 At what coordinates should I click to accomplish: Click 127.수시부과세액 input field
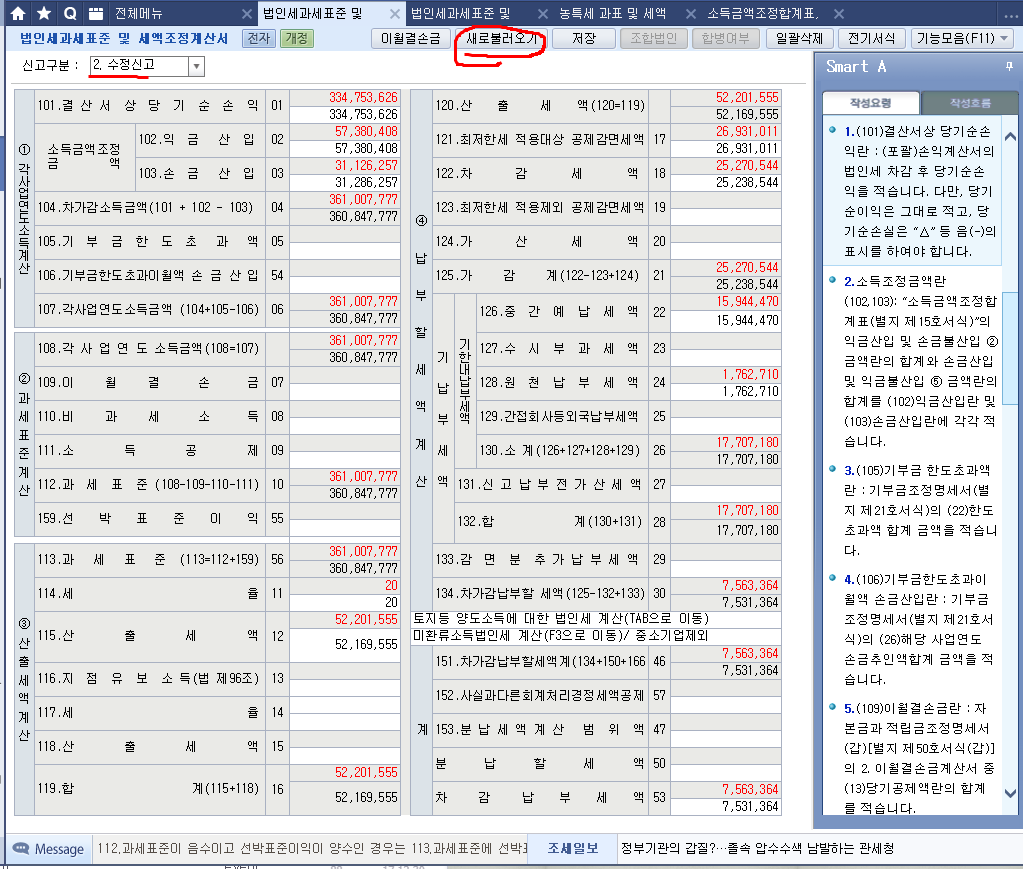(x=725, y=357)
